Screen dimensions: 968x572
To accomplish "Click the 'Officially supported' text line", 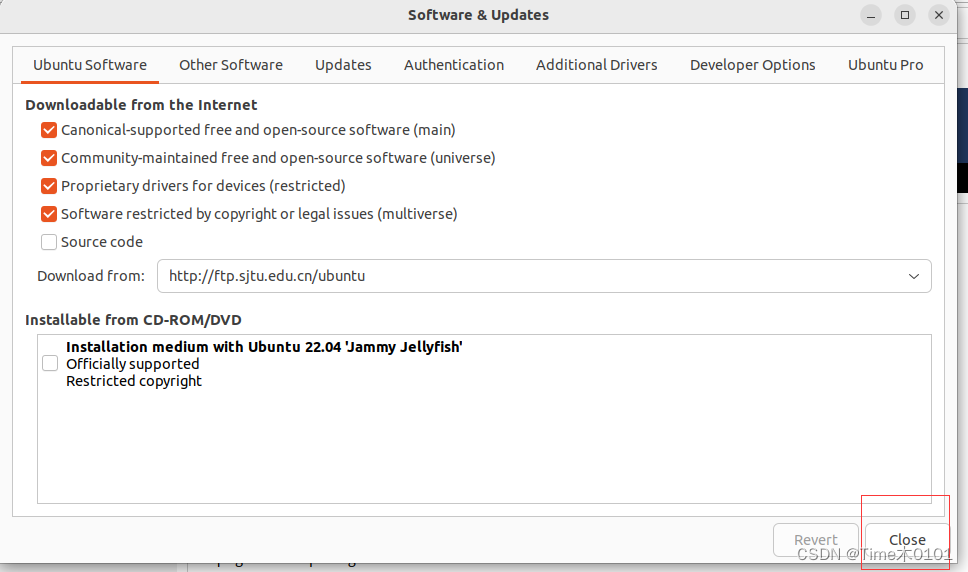I will click(133, 364).
